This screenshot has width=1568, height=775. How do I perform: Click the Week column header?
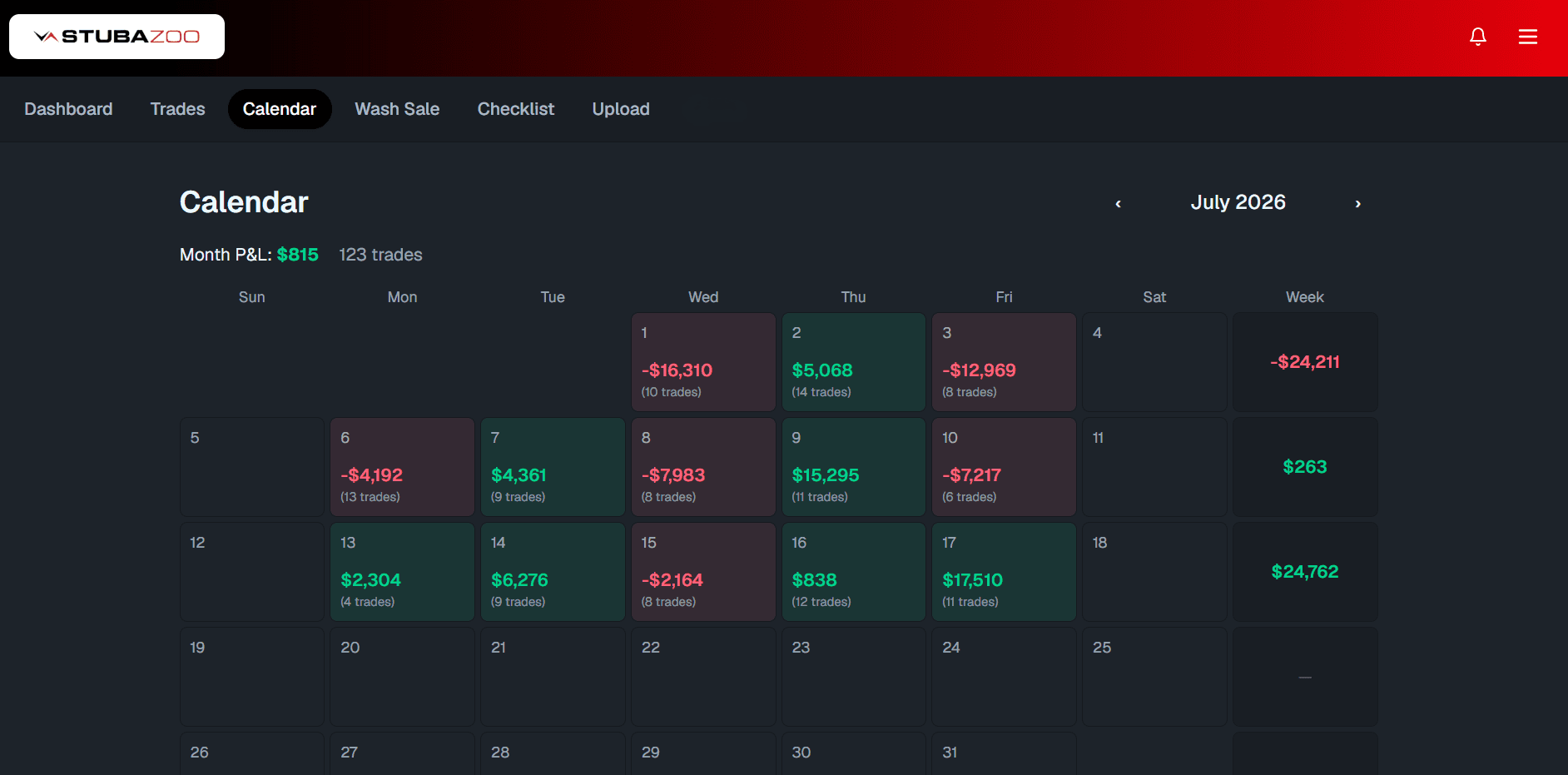point(1305,297)
